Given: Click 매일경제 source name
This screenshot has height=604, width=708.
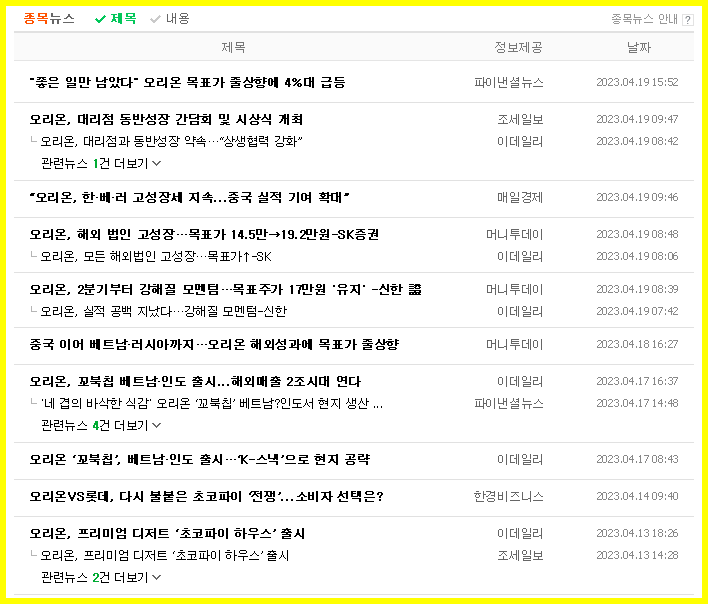Looking at the screenshot, I should [x=520, y=198].
